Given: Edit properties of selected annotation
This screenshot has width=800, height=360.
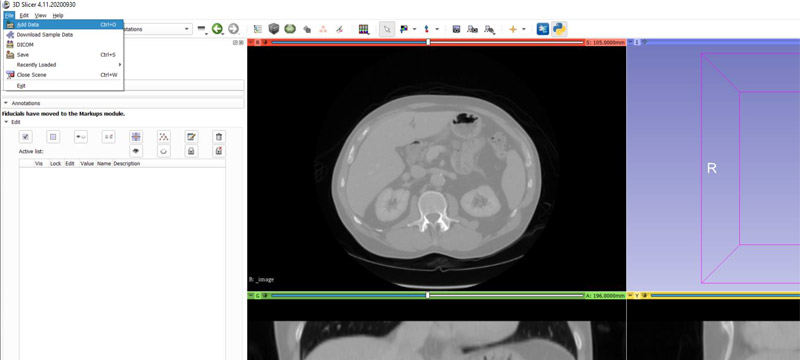Looking at the screenshot, I should (191, 137).
